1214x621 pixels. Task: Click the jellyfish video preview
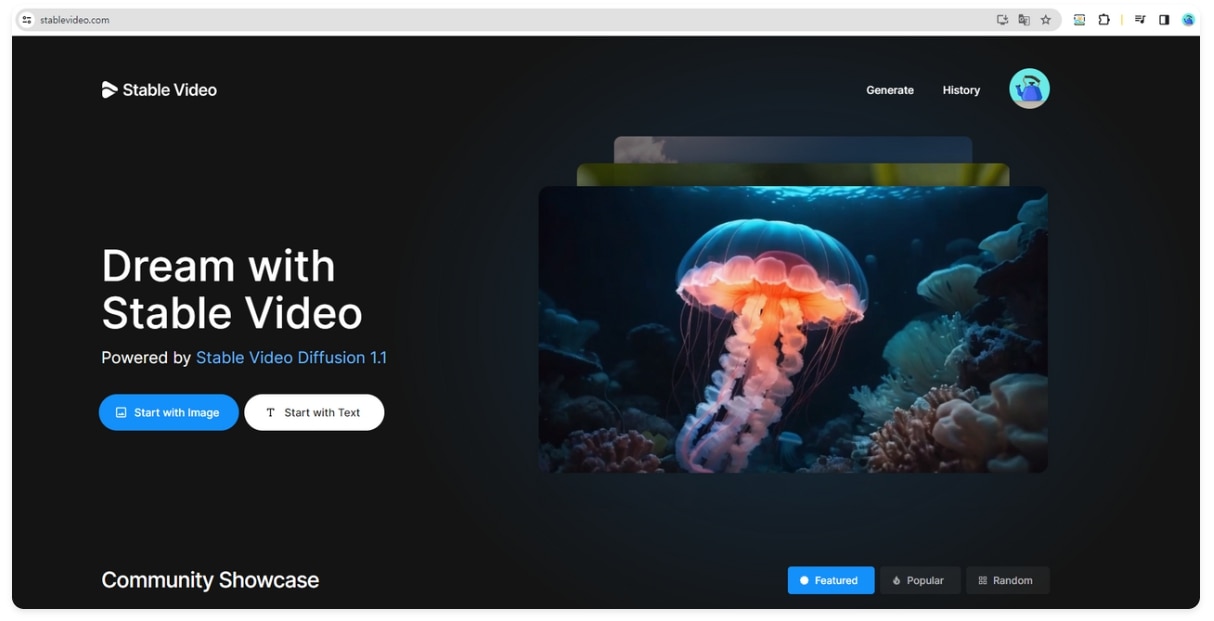point(793,330)
